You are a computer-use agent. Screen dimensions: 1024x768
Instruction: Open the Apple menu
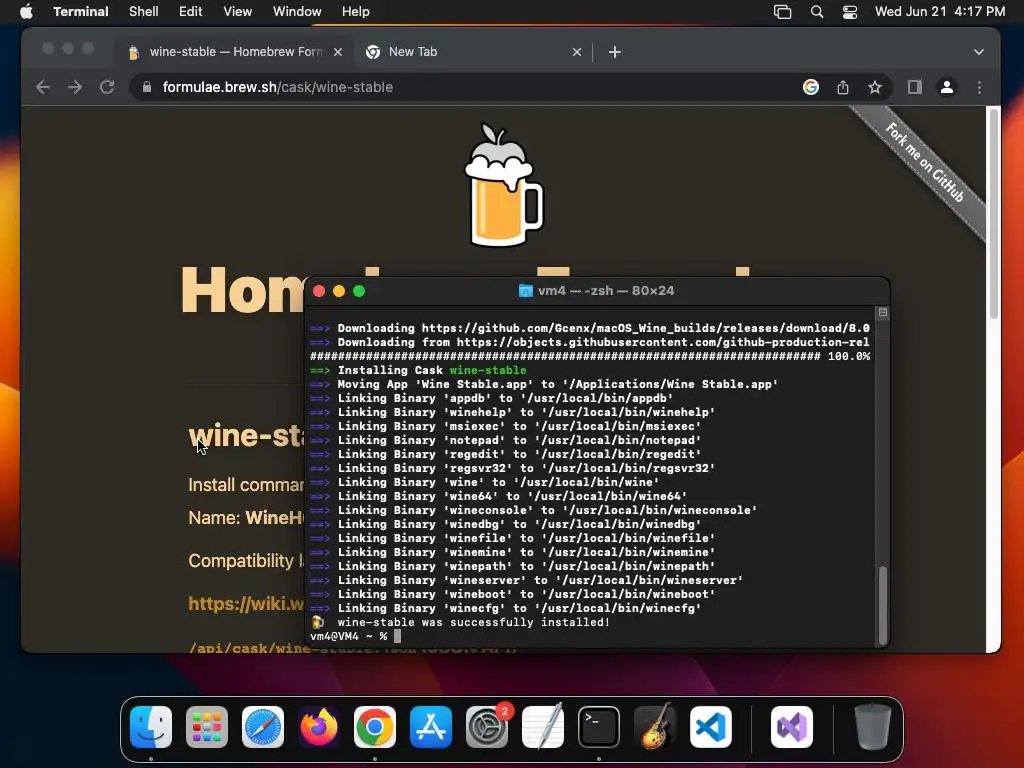(x=26, y=12)
